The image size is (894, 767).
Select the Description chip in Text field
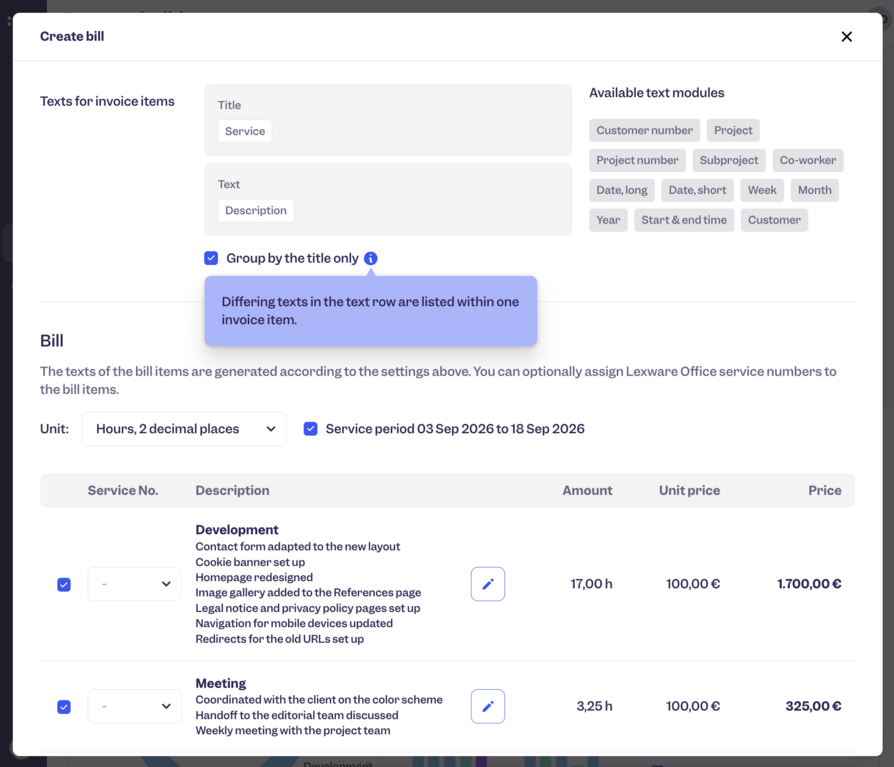pyautogui.click(x=255, y=210)
